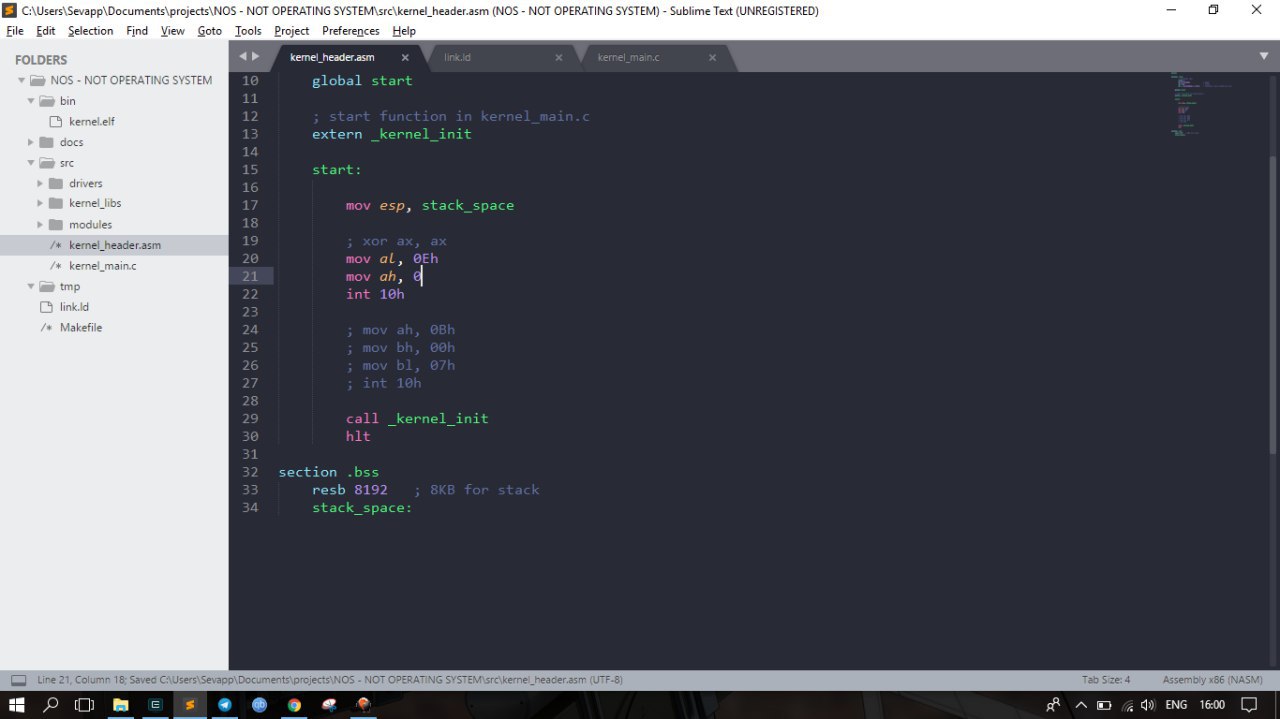Open the File menu
The image size is (1280, 719).
(15, 31)
